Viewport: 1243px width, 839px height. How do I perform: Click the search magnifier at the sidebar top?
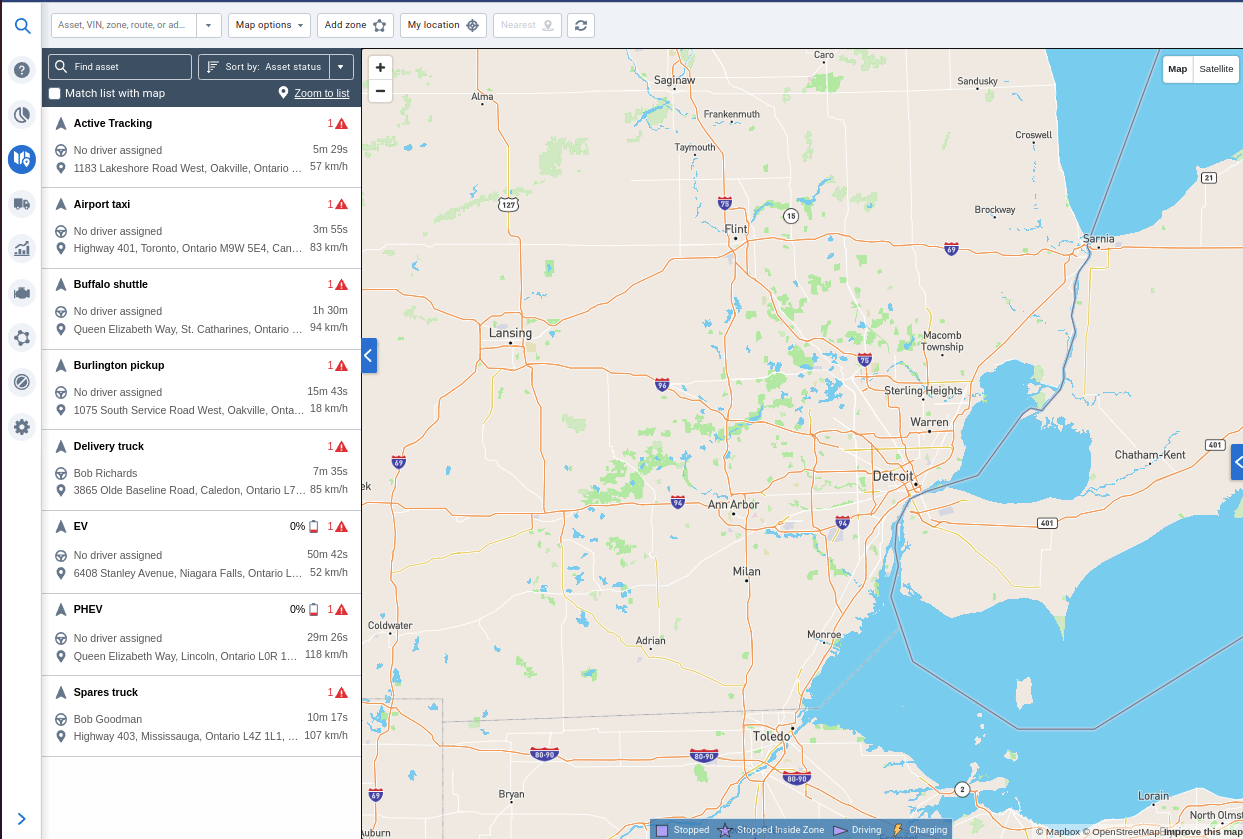coord(22,26)
